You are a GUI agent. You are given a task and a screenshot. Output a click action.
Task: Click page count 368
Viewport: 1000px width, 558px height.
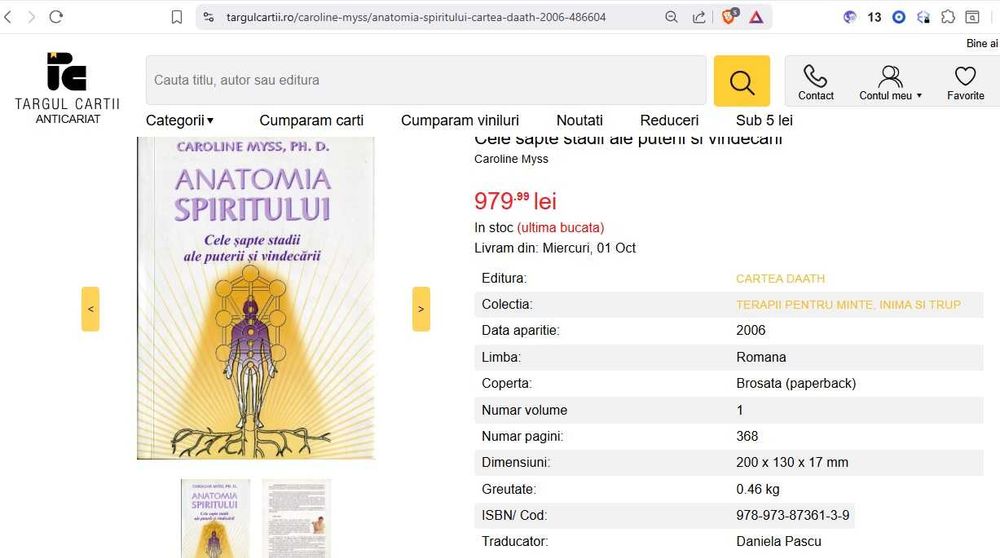point(747,436)
